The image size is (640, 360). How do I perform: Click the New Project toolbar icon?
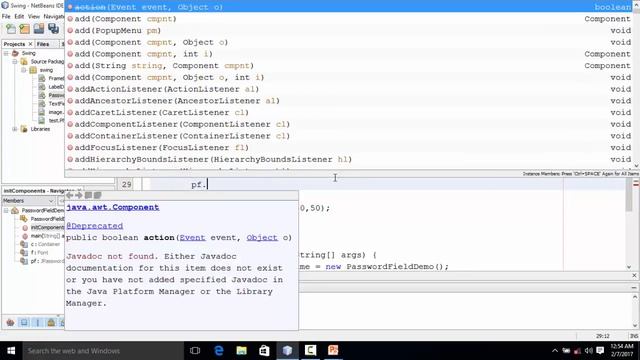pos(25,29)
